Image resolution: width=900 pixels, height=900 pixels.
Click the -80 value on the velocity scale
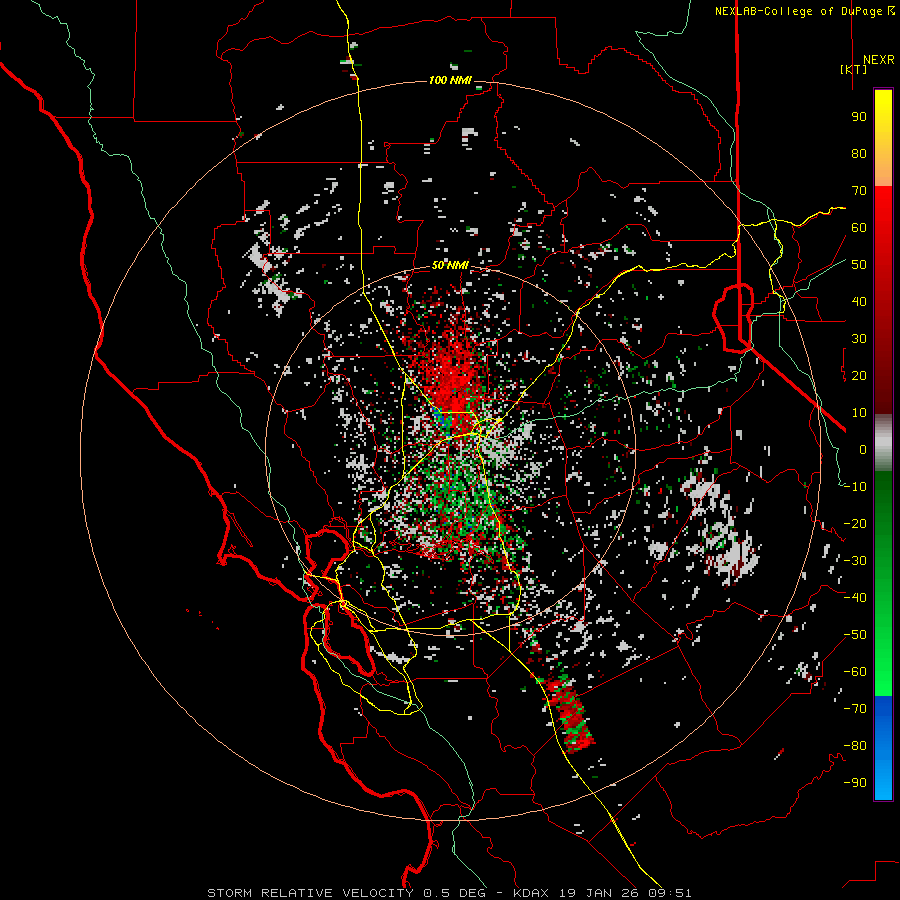(855, 746)
